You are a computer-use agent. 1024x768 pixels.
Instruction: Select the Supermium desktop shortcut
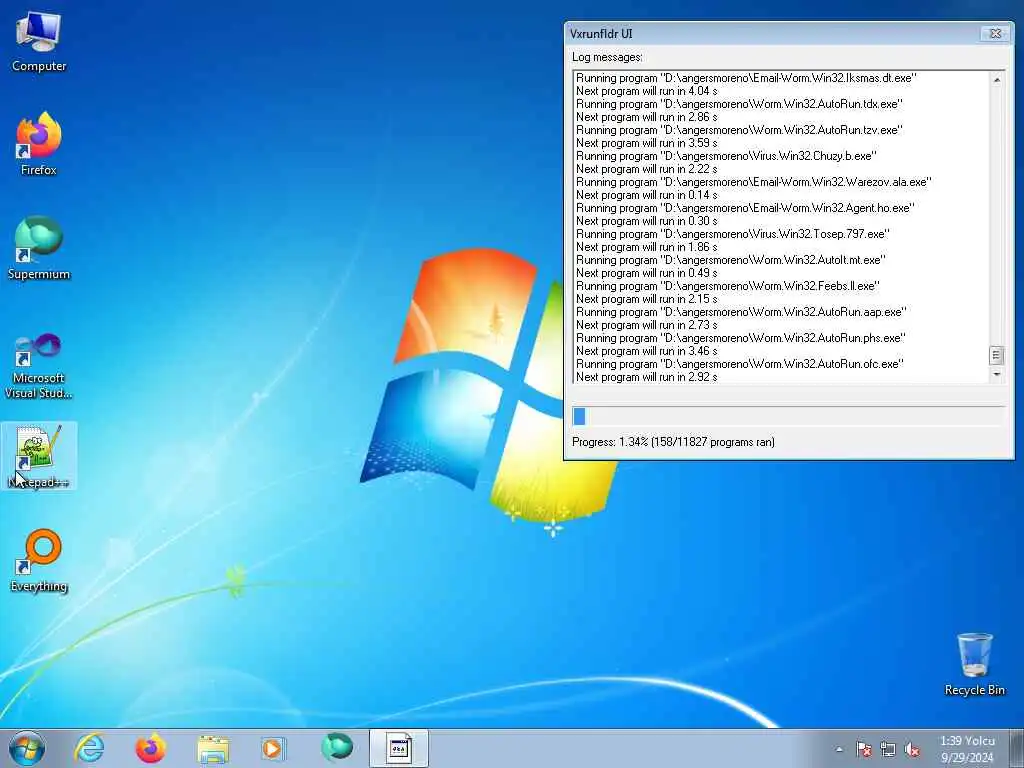(x=39, y=248)
